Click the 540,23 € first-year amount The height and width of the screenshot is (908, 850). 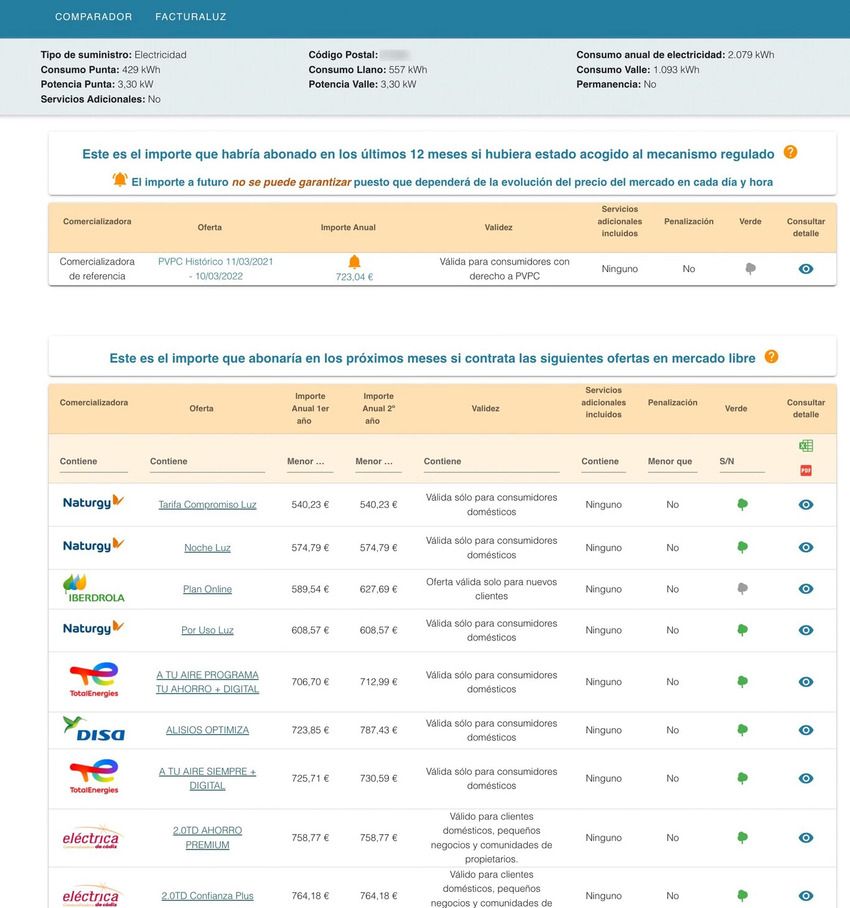(x=310, y=504)
